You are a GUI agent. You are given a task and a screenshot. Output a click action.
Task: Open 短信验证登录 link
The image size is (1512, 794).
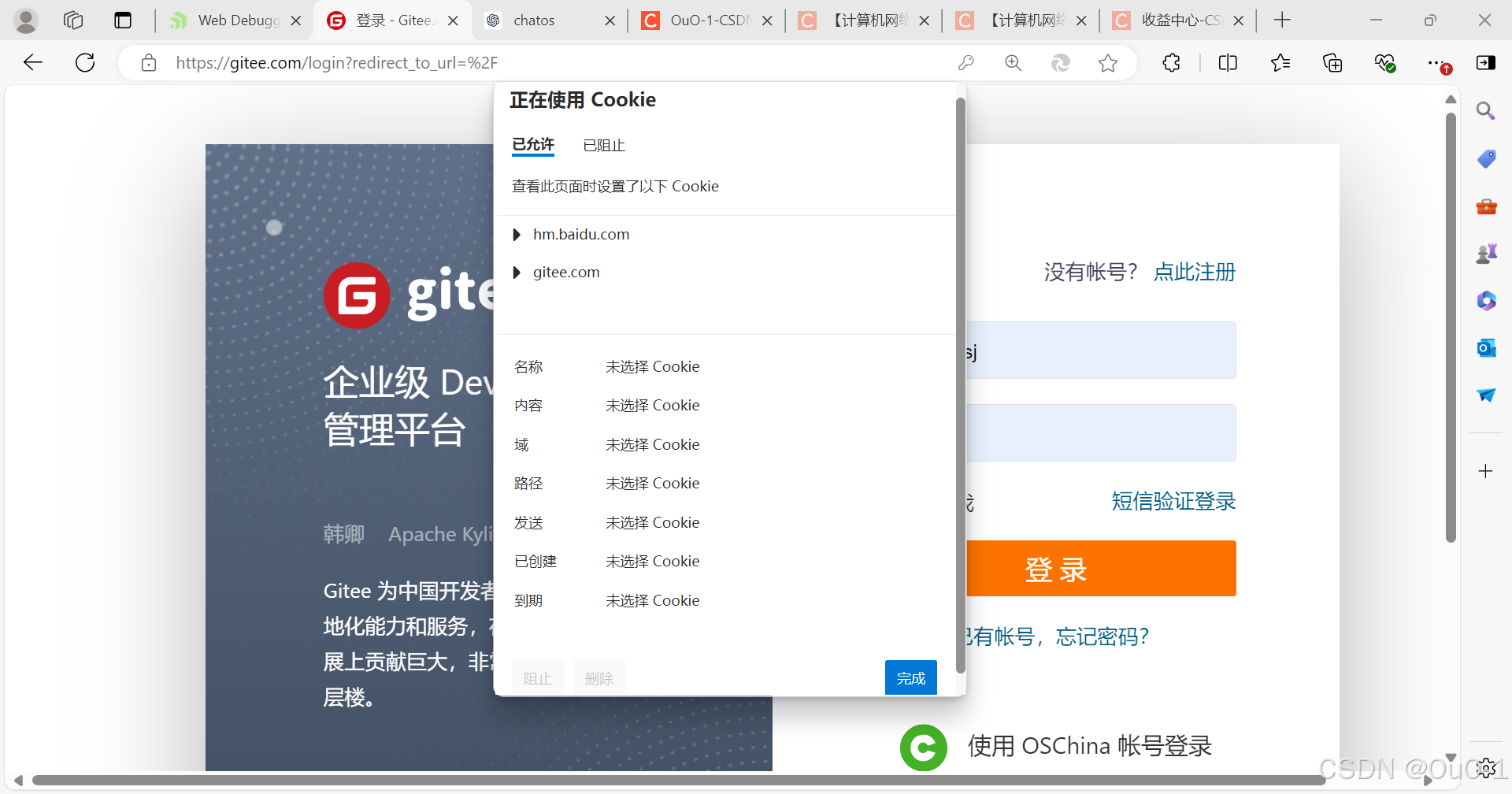tap(1173, 501)
